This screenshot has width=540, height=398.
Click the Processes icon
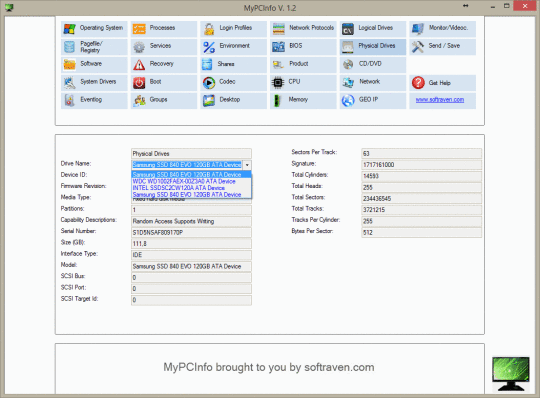(139, 29)
